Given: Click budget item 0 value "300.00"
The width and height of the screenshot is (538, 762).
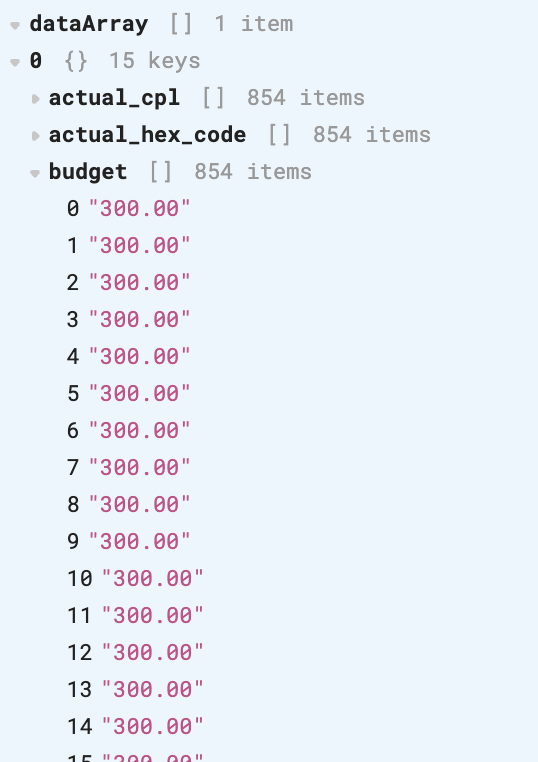Looking at the screenshot, I should tap(139, 208).
